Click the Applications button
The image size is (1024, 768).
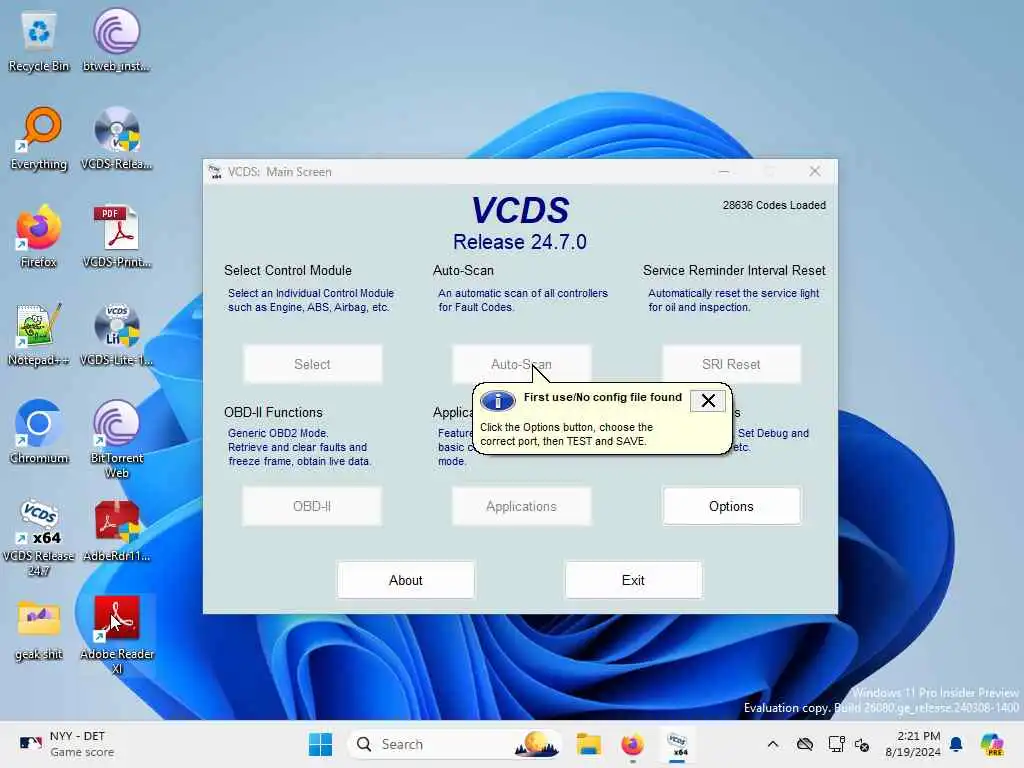pos(521,506)
